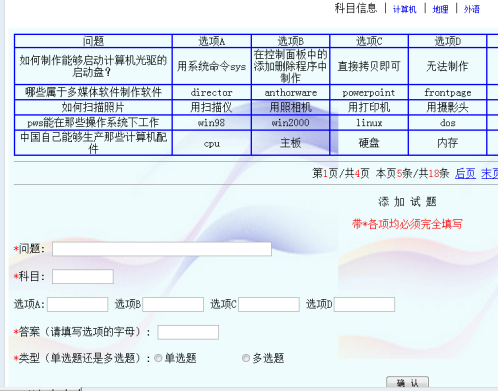Click the 选项A input box

[x=77, y=304]
